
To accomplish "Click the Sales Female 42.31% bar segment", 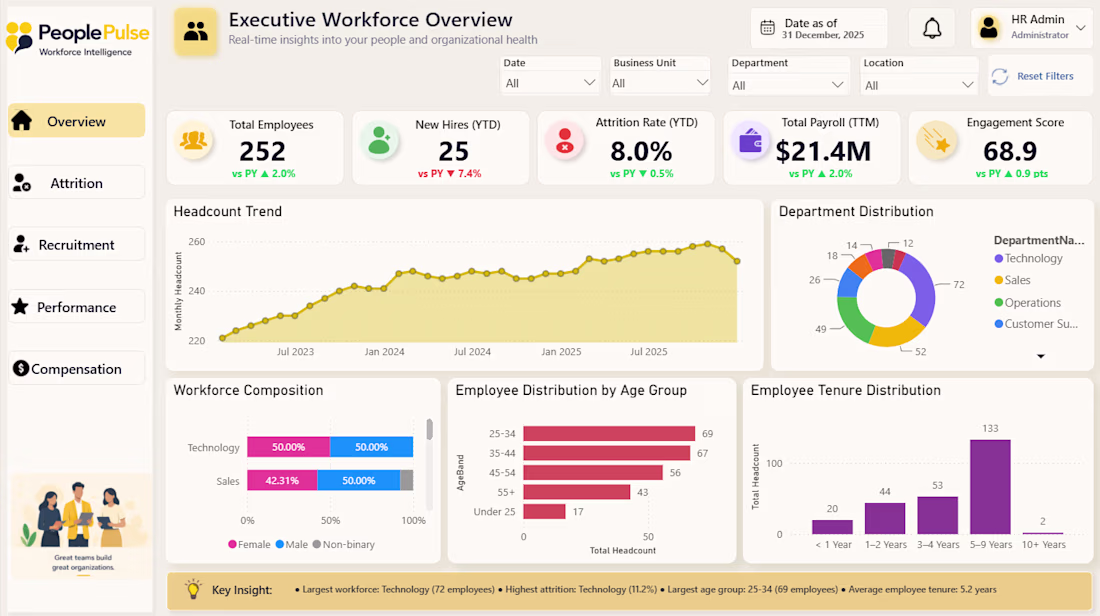I will 282,481.
